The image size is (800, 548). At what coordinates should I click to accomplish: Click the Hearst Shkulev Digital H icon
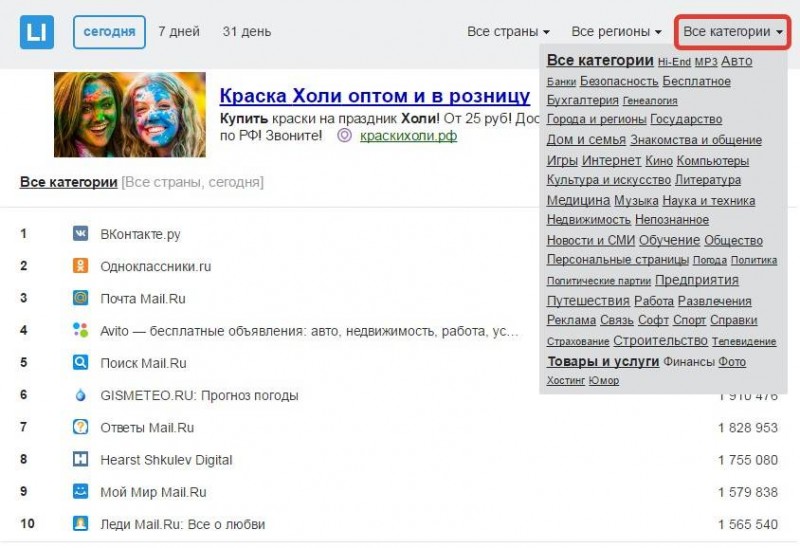pyautogui.click(x=80, y=459)
